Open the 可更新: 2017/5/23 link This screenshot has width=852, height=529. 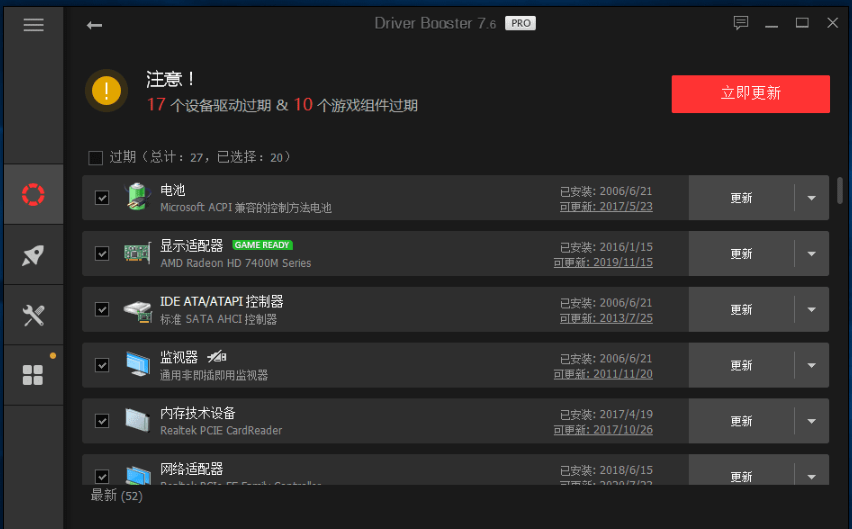[606, 206]
